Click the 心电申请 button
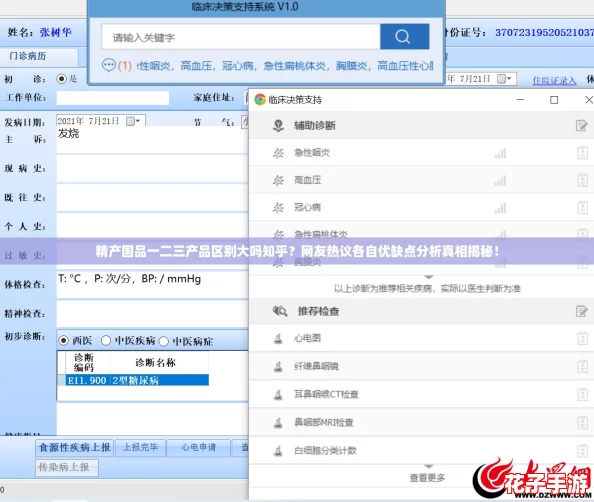Screen dimensions: 594x502 click(199, 448)
